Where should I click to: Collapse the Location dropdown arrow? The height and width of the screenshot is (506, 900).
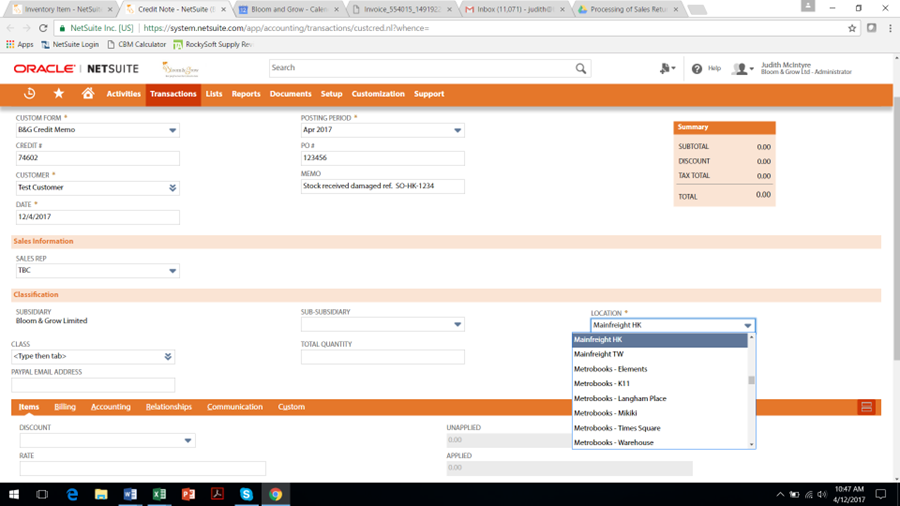click(747, 325)
